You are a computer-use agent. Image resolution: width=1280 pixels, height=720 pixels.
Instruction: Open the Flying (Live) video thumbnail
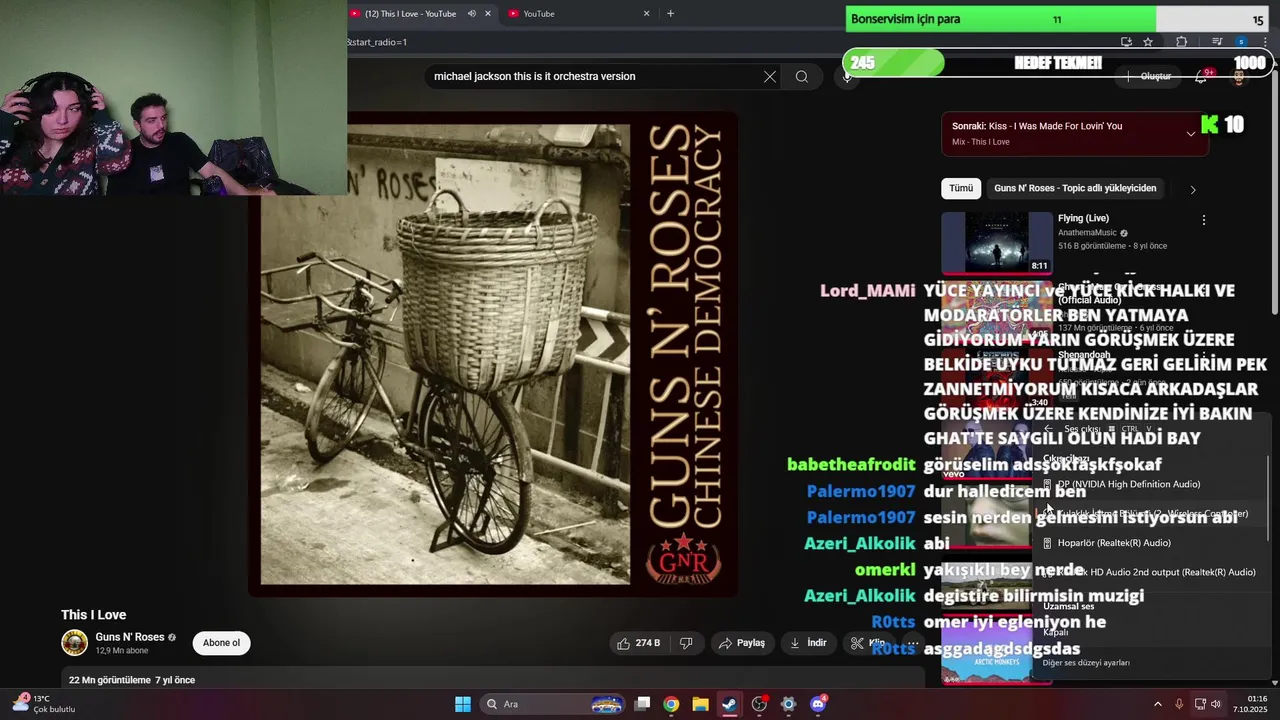[x=997, y=242]
